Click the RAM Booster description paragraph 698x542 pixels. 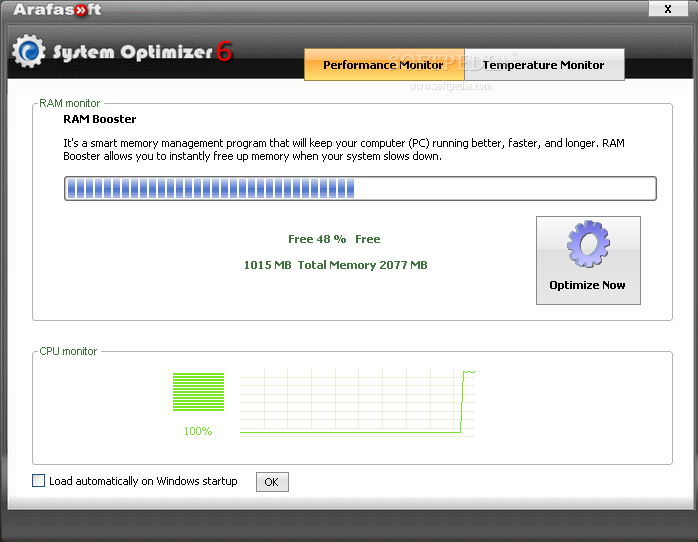click(x=344, y=150)
